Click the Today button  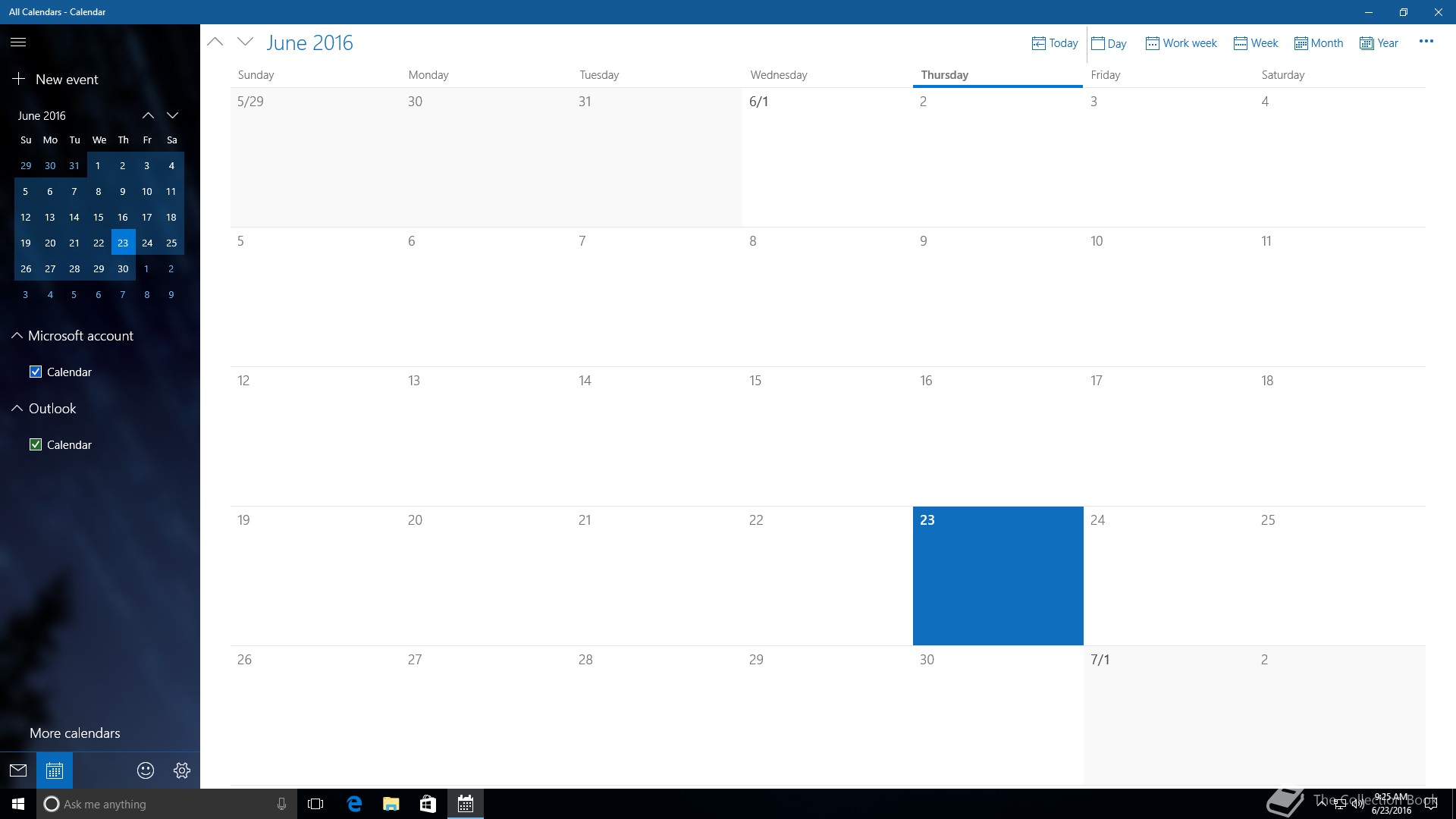click(1055, 43)
